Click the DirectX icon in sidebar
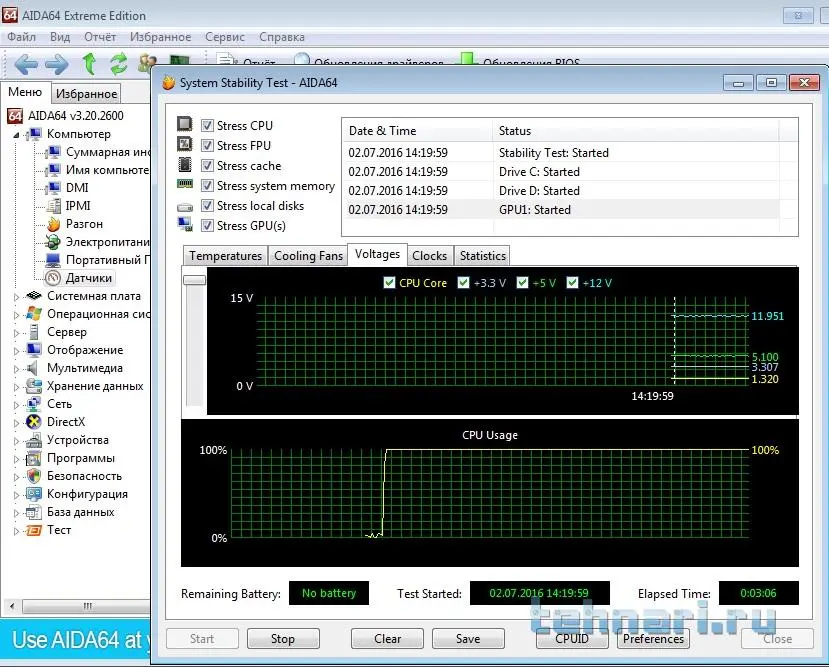The image size is (829, 667). 35,422
